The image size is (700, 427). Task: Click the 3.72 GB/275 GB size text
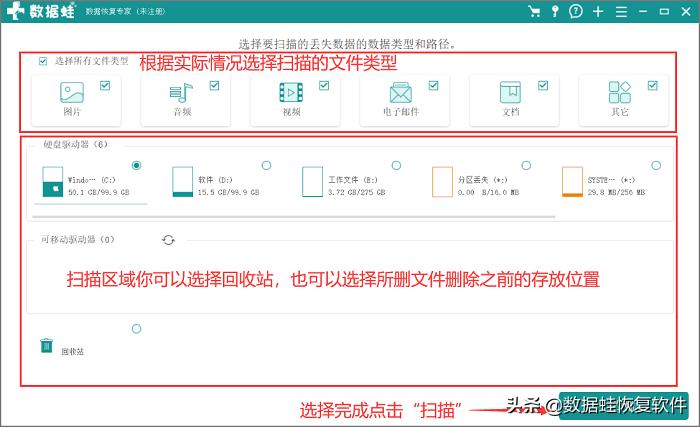point(357,193)
